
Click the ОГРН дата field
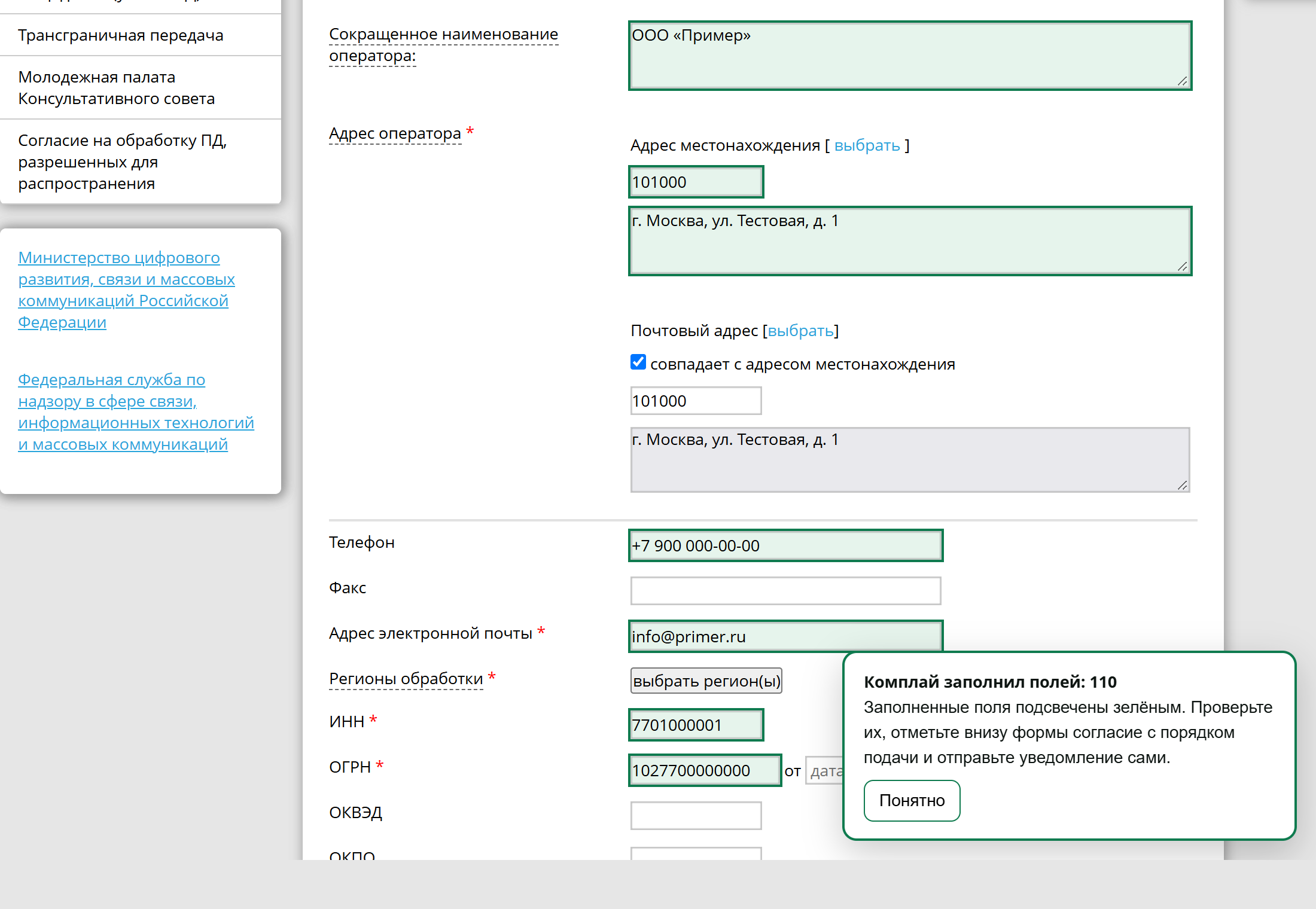pos(824,771)
